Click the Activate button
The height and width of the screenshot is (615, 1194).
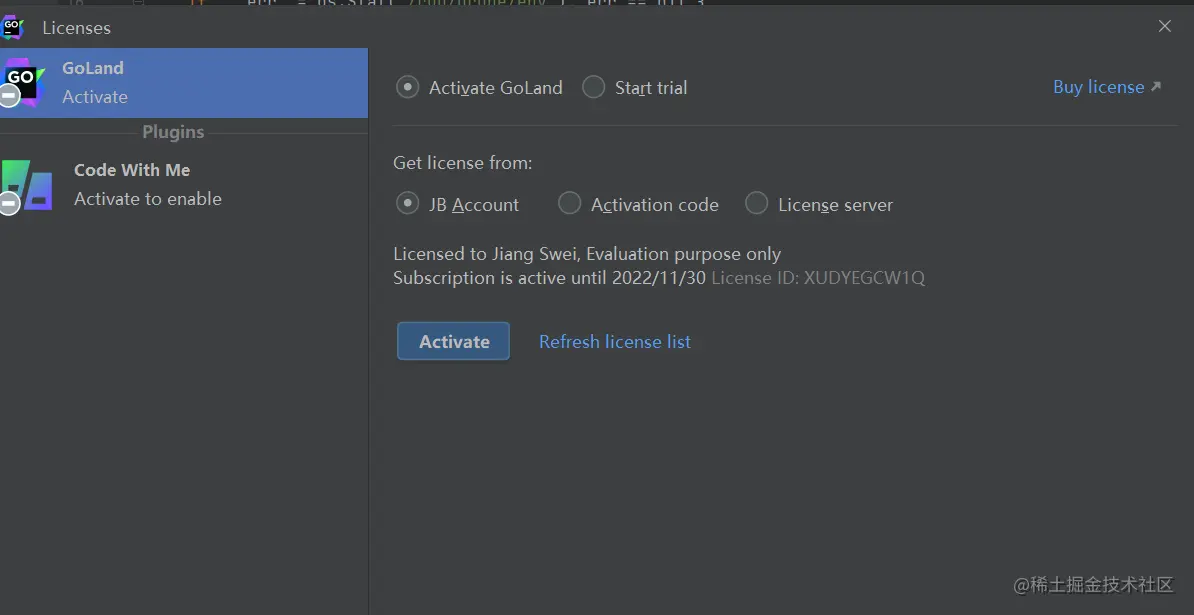coord(454,341)
